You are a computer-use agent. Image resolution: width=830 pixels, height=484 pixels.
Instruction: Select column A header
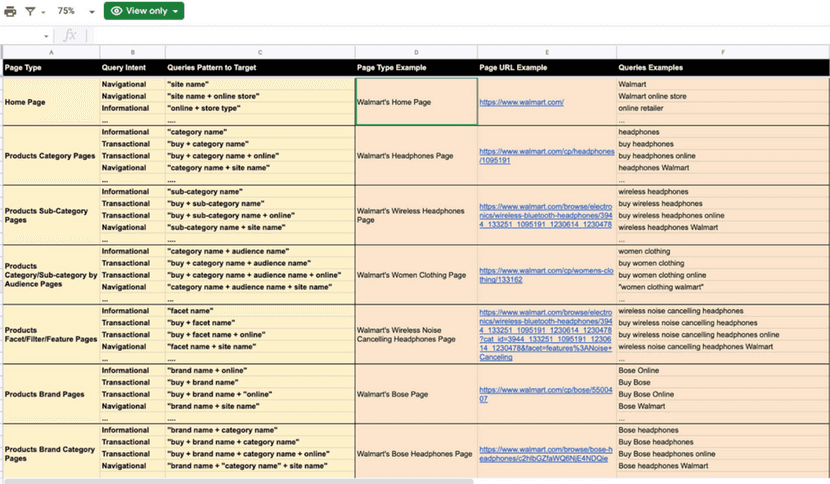(50, 51)
